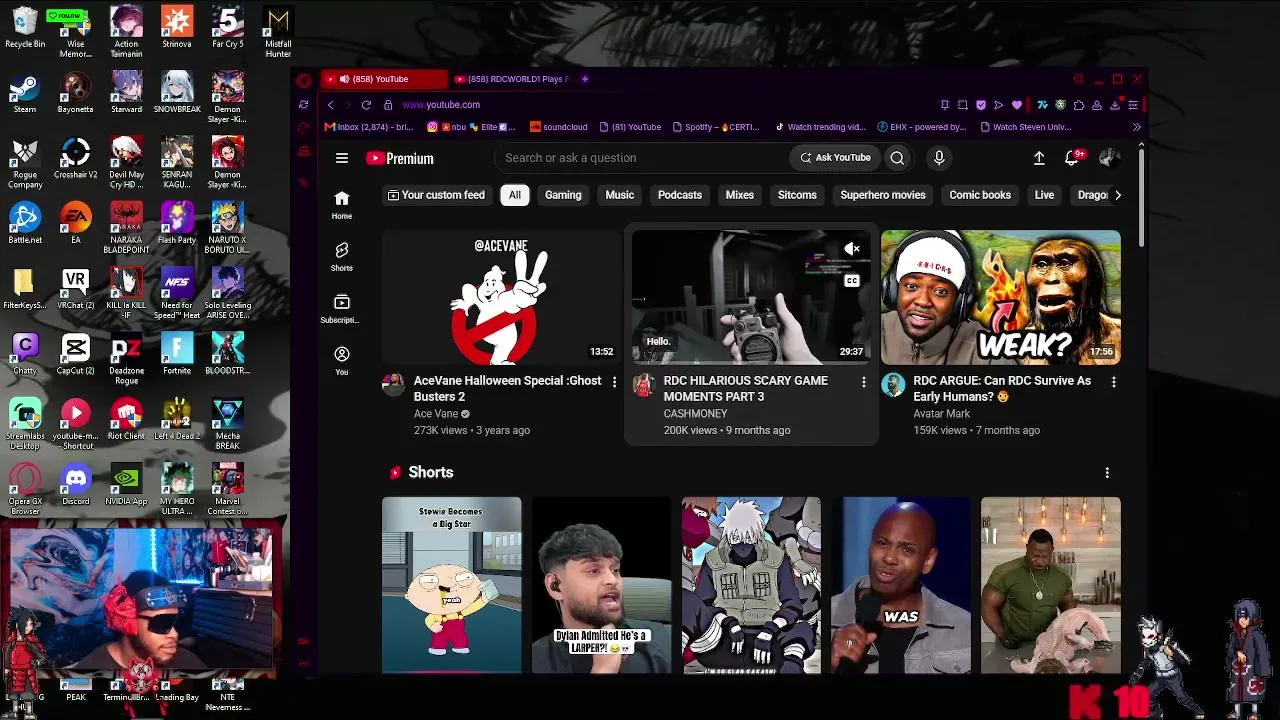
Task: Launch Discord from the desktop
Action: click(x=75, y=485)
